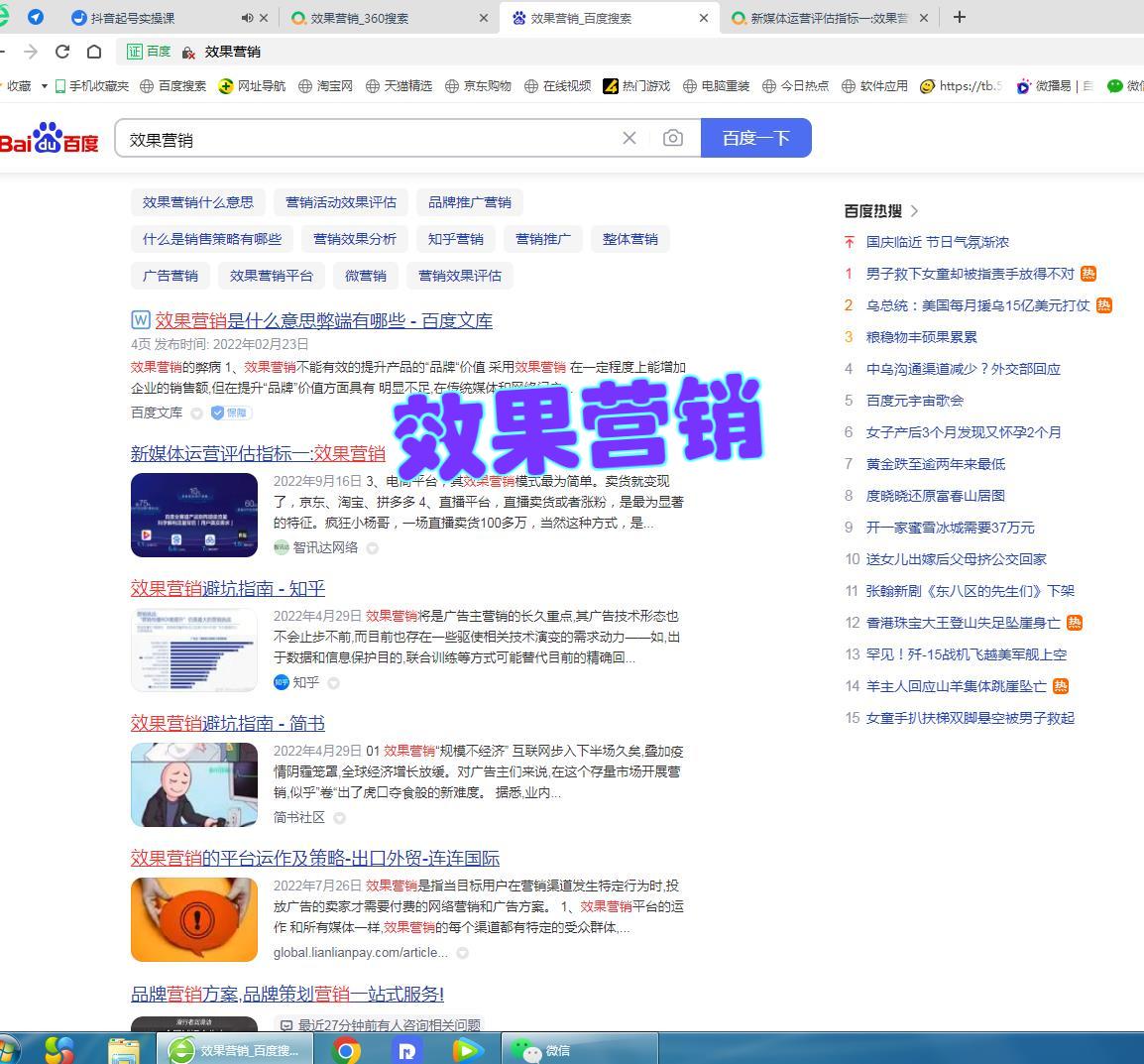1144x1064 pixels.
Task: Open result 新媒体运营评估指标一:效果营销
Action: coord(258,453)
